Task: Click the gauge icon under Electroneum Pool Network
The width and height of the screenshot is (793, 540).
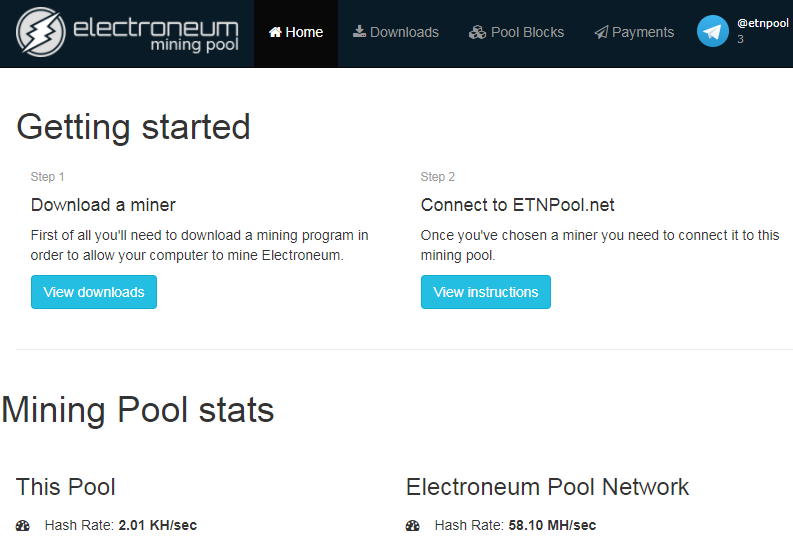Action: click(x=413, y=525)
